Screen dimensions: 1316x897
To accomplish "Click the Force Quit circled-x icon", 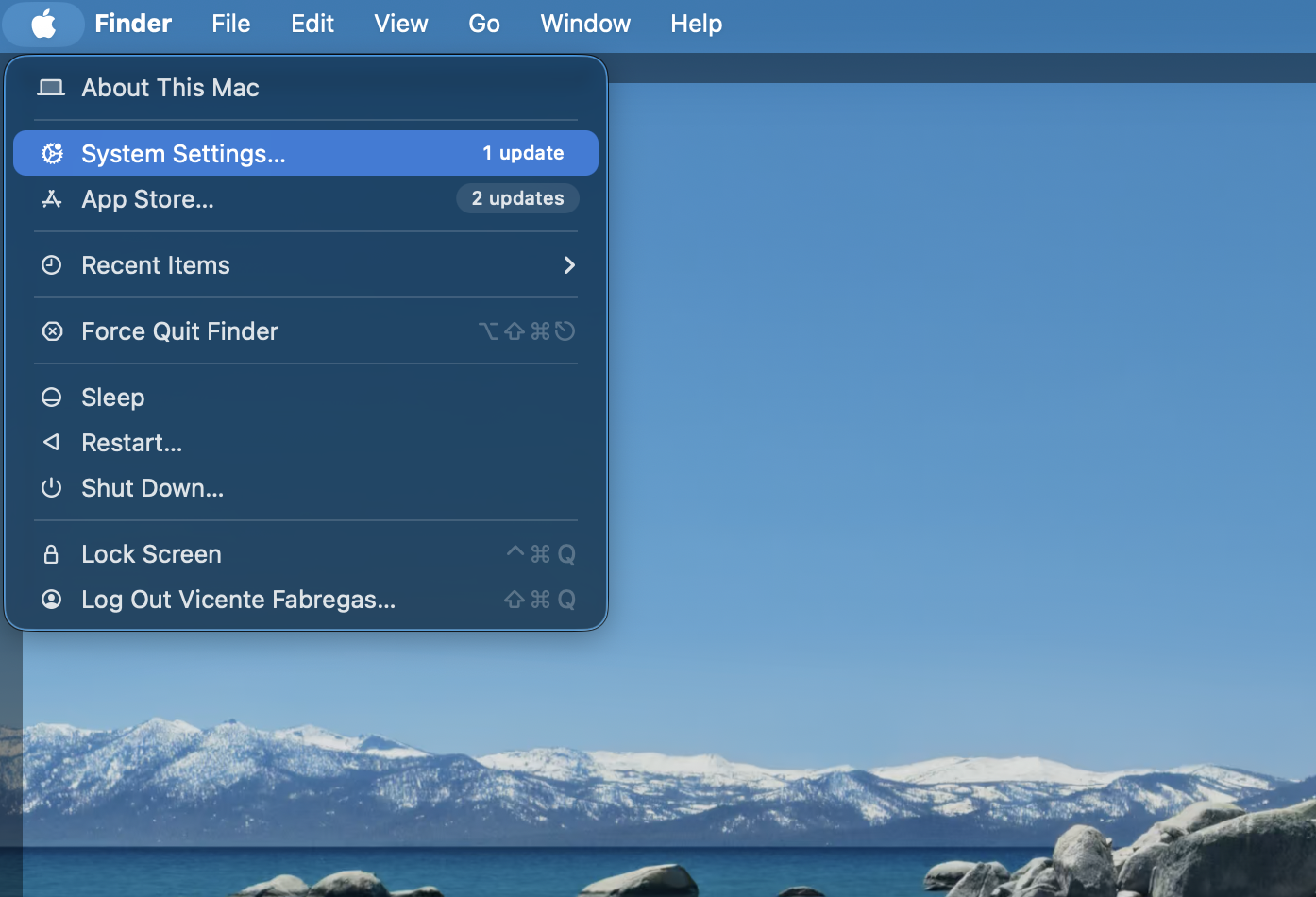I will (x=52, y=331).
